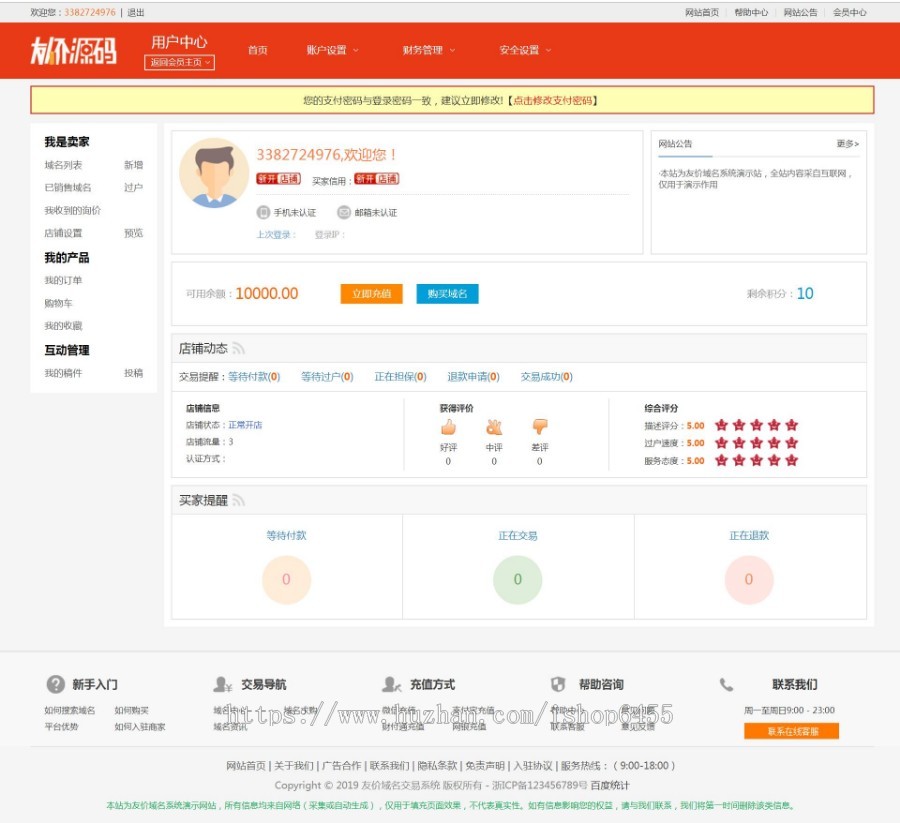Click the 立即充值 recharge button
This screenshot has height=823, width=900.
[x=372, y=291]
